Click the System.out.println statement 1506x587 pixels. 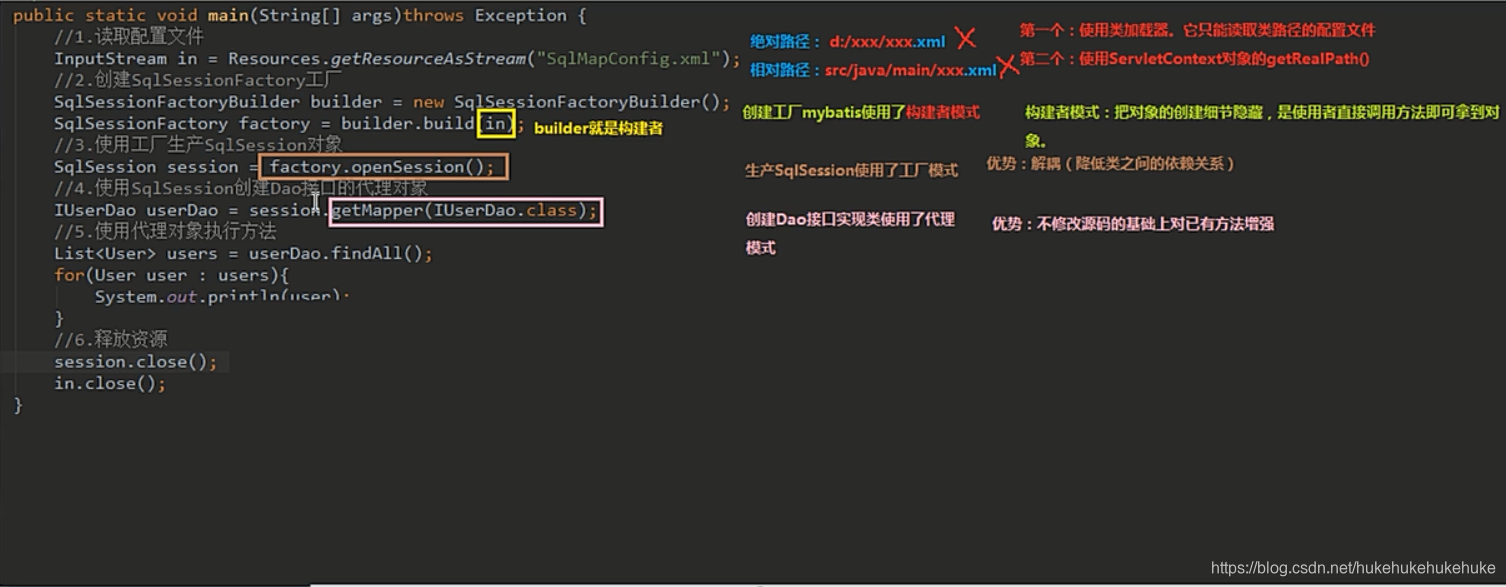click(223, 297)
